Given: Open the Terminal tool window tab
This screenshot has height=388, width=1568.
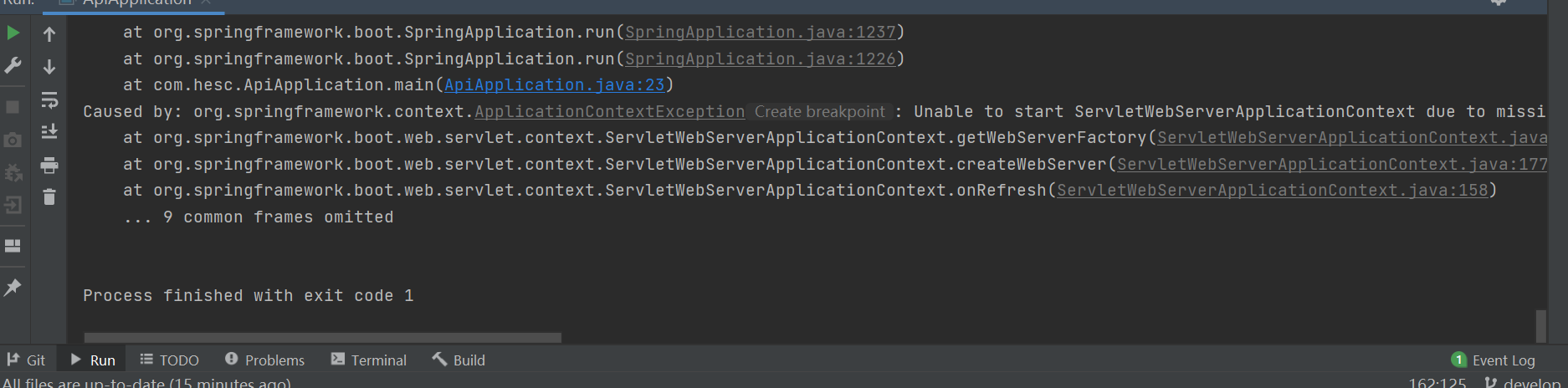Looking at the screenshot, I should [x=368, y=360].
